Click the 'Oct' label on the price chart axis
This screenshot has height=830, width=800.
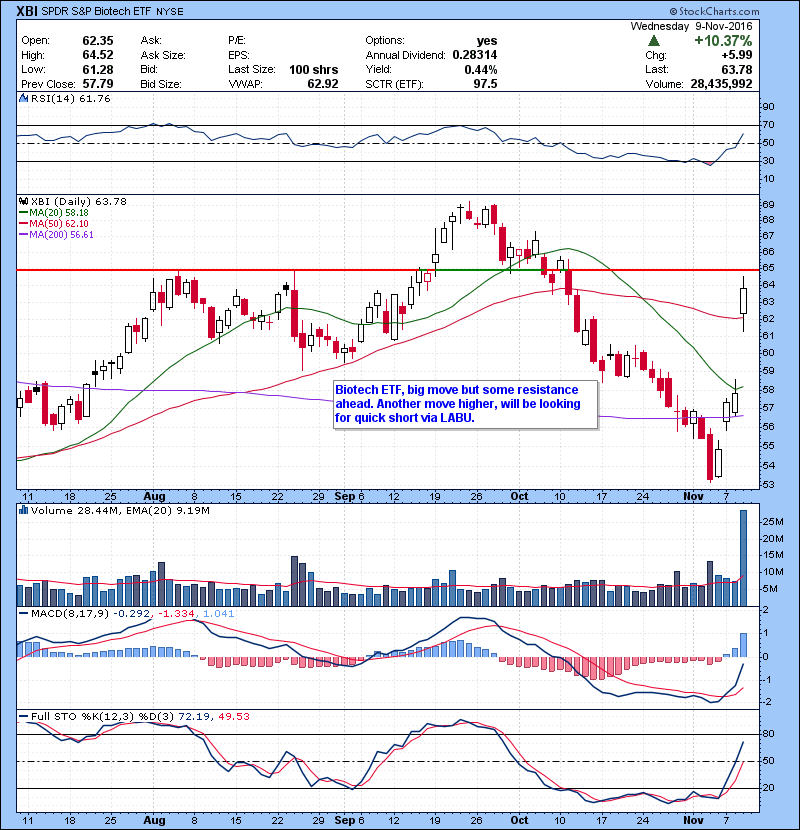[x=519, y=497]
